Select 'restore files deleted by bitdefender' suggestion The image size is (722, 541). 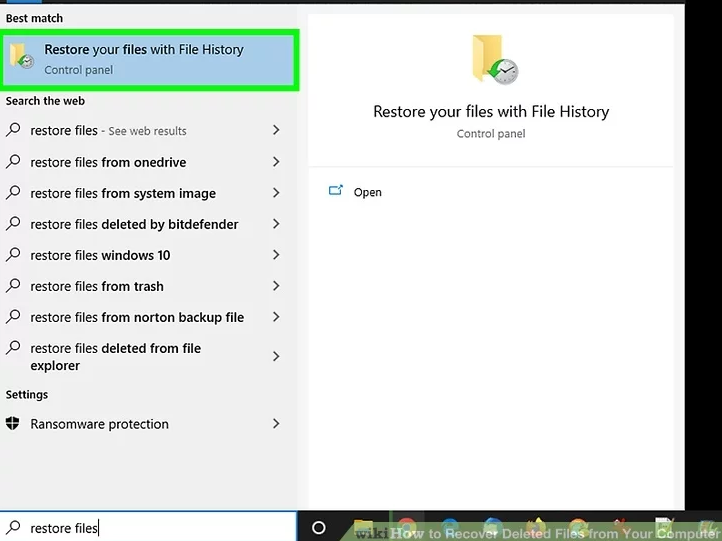(134, 224)
